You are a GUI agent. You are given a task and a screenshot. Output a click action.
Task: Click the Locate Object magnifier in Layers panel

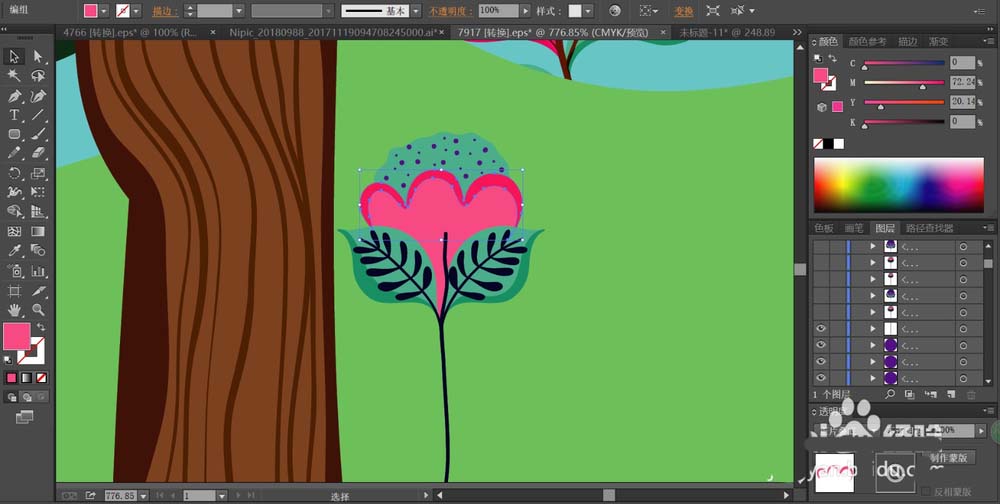tap(890, 395)
